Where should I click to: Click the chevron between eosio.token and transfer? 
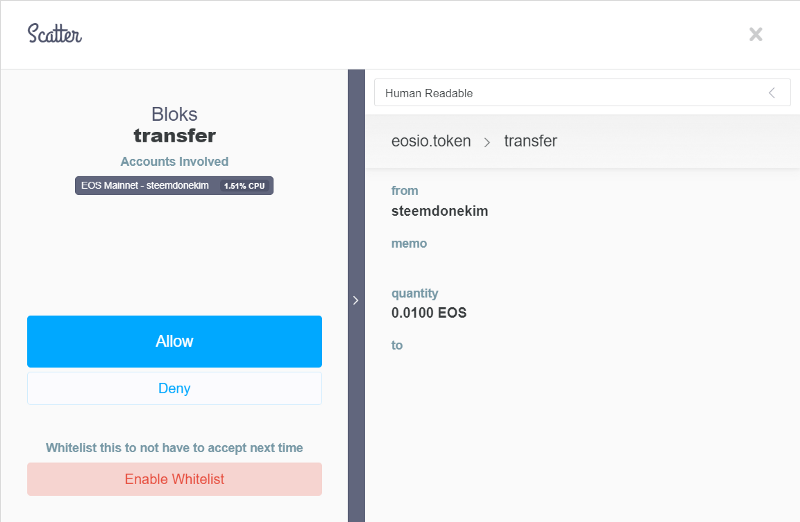(487, 142)
